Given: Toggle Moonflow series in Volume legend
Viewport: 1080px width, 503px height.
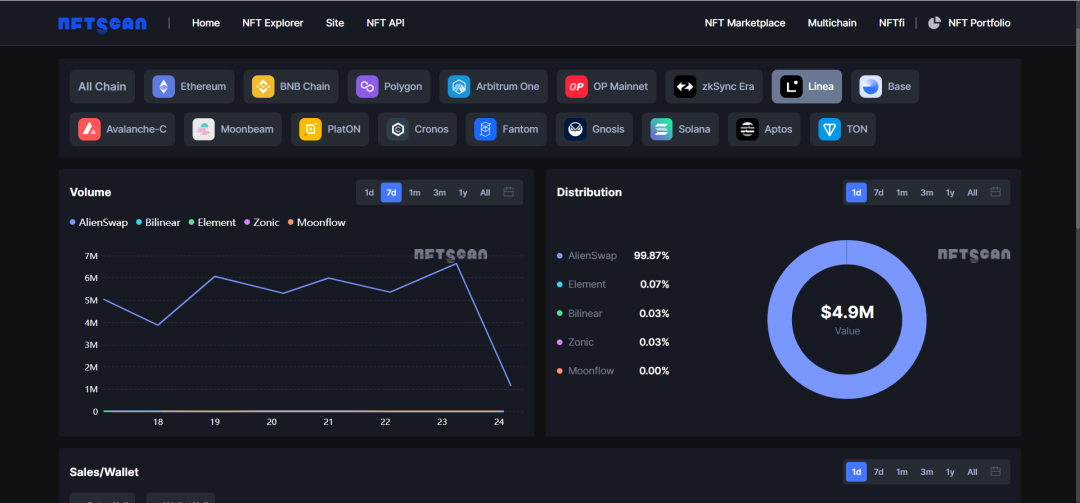Looking at the screenshot, I should pos(316,223).
